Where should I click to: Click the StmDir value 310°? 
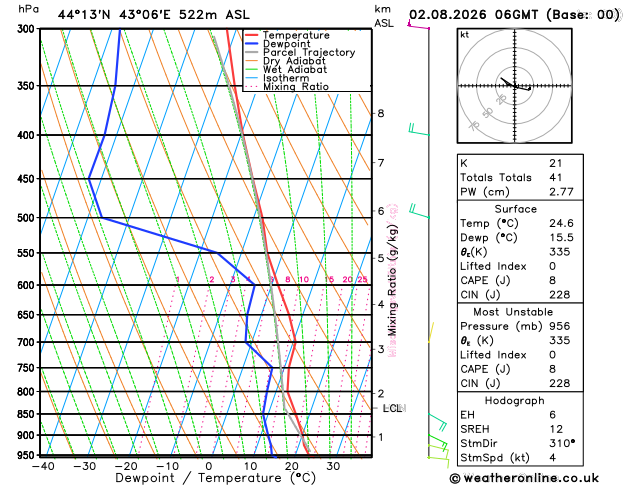(562, 443)
